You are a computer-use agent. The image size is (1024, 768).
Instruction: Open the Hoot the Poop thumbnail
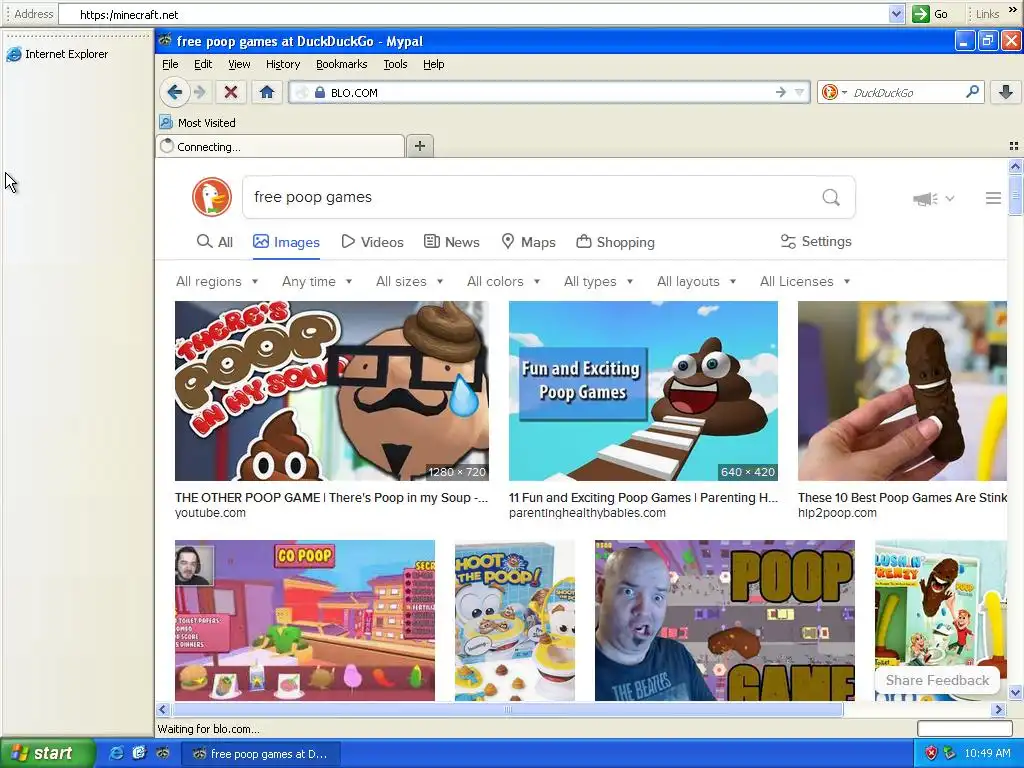tap(515, 620)
